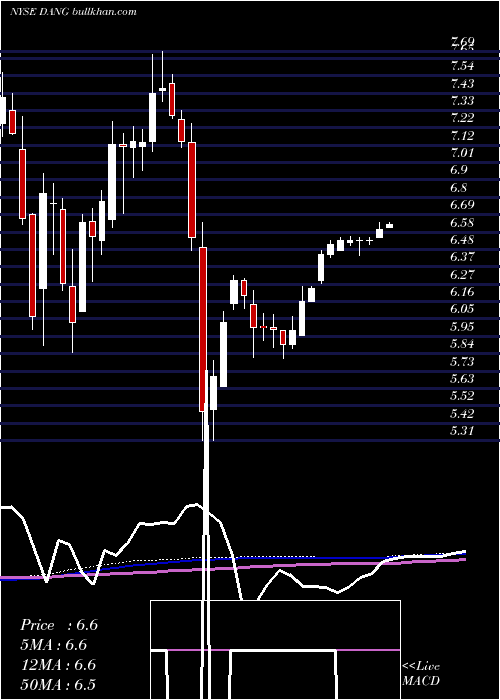Click the 5.73 price axis label
The height and width of the screenshot is (700, 500).
coord(462,362)
